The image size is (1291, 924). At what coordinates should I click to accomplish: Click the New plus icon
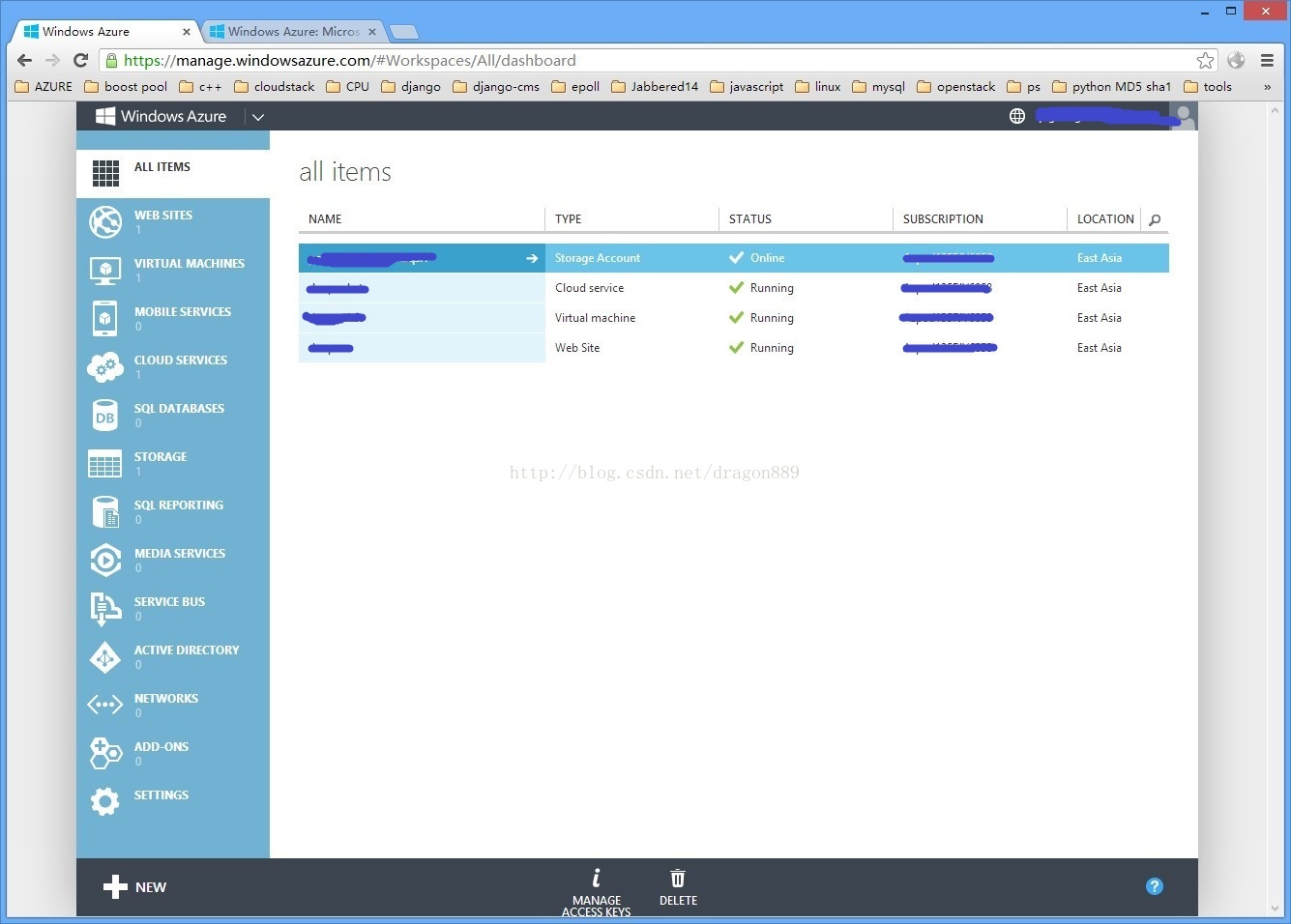pyautogui.click(x=115, y=886)
